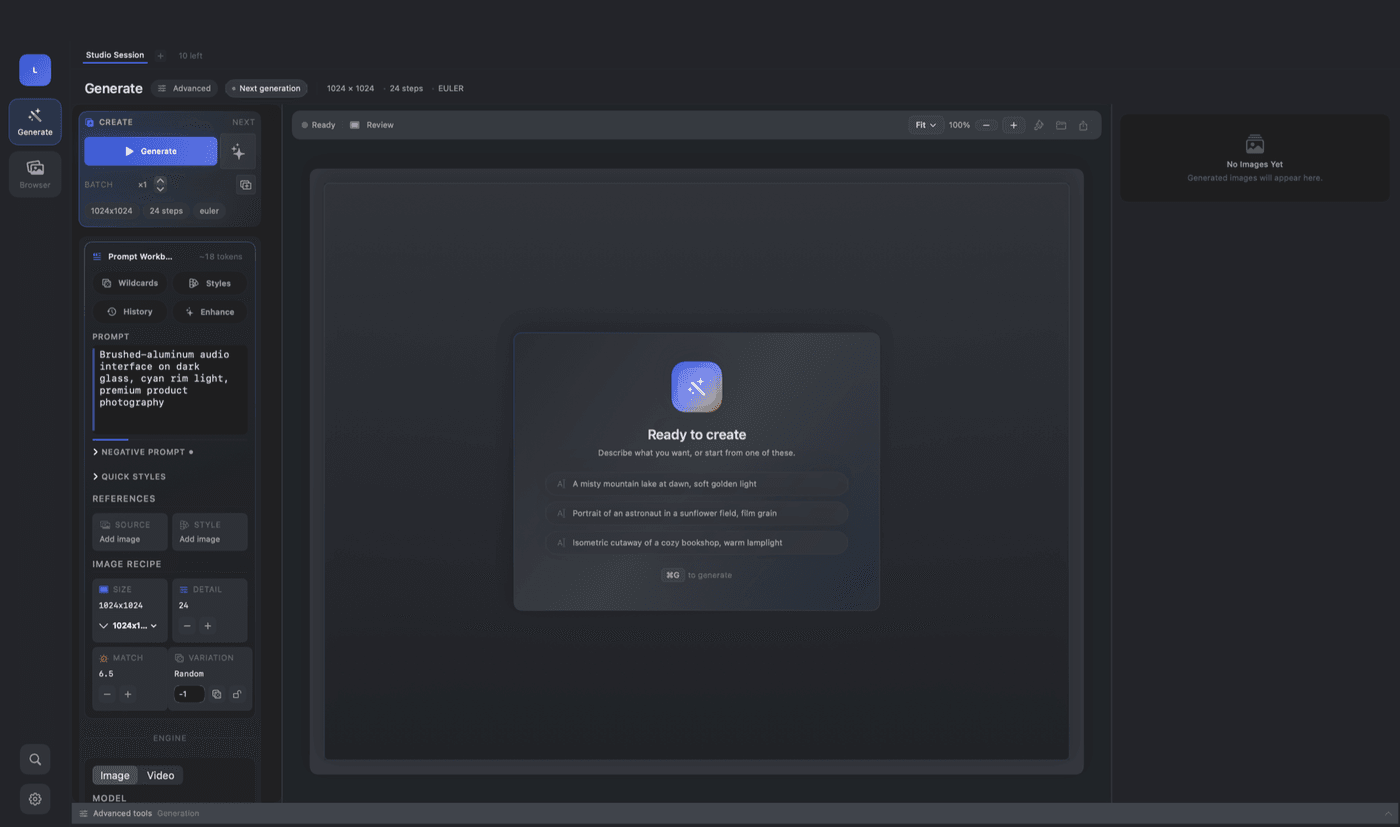Select the Studio Session tab
The height and width of the screenshot is (827, 1400).
tap(115, 55)
